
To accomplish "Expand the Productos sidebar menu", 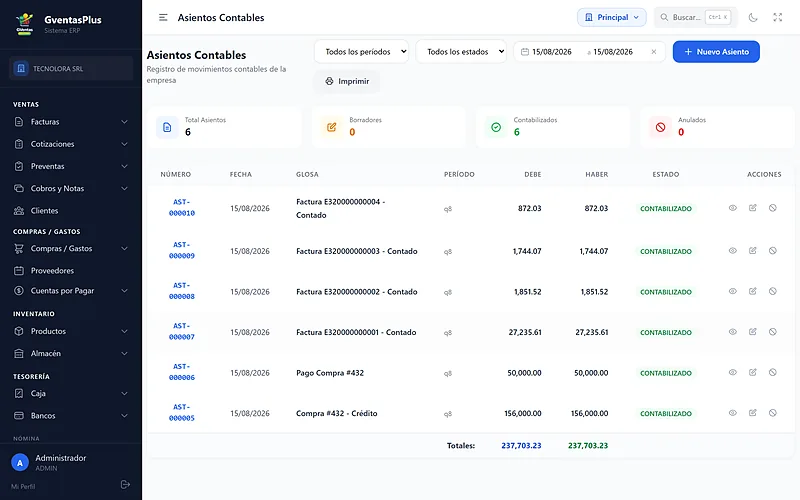I will (71, 331).
